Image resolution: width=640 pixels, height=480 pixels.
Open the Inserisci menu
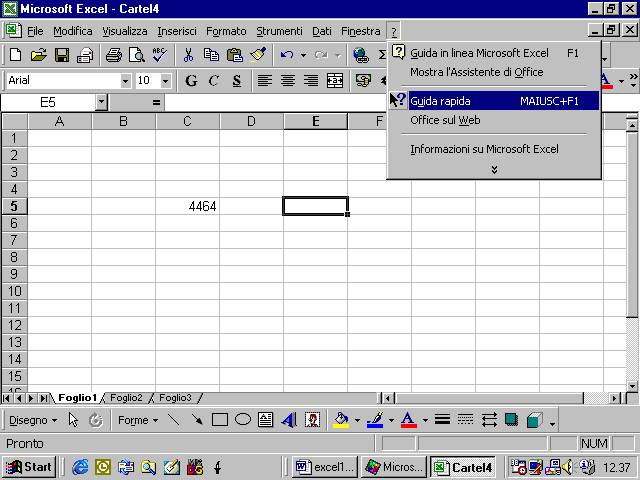pos(177,31)
